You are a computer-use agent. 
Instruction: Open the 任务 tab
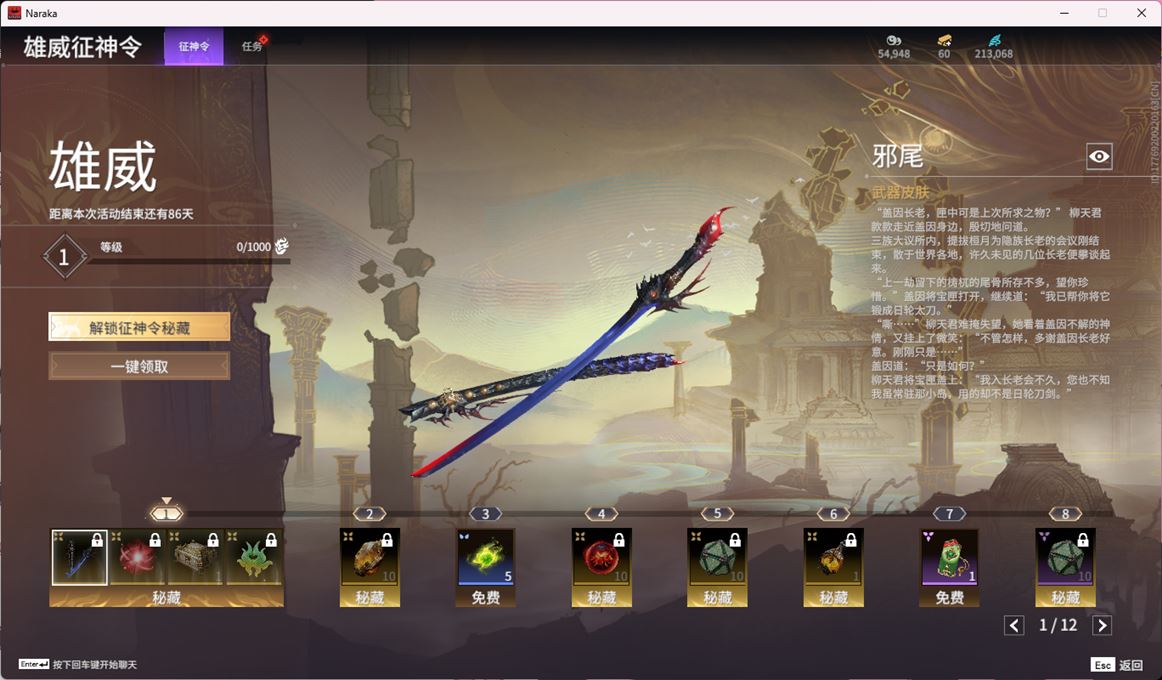pyautogui.click(x=253, y=46)
